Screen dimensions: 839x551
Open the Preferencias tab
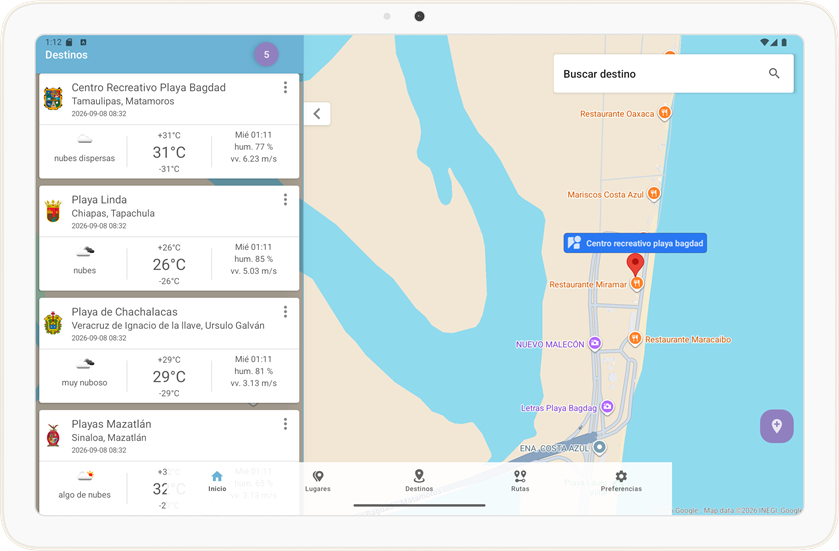pos(621,481)
